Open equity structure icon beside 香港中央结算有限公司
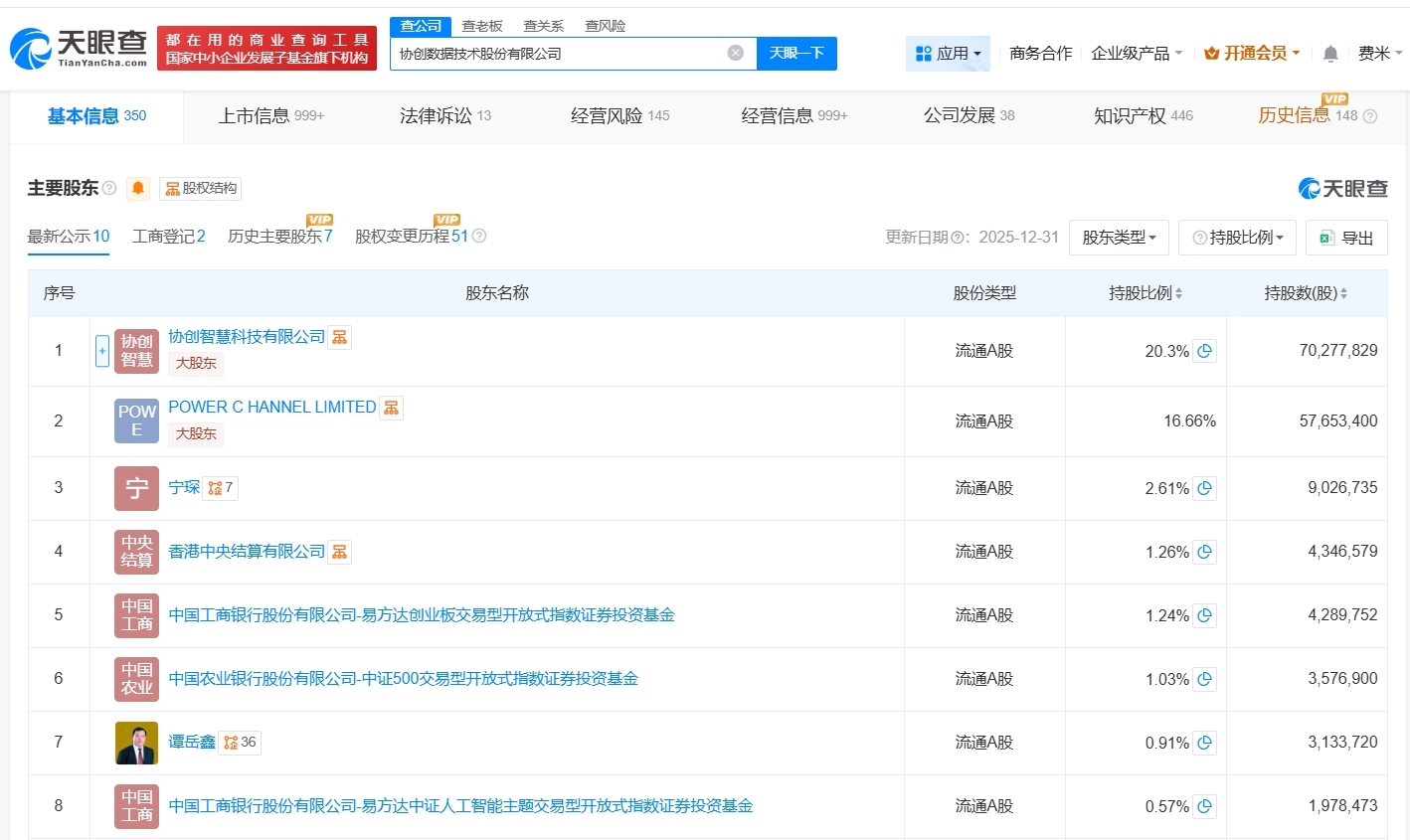Screen dimensions: 1410x840 pyautogui.click(x=340, y=552)
